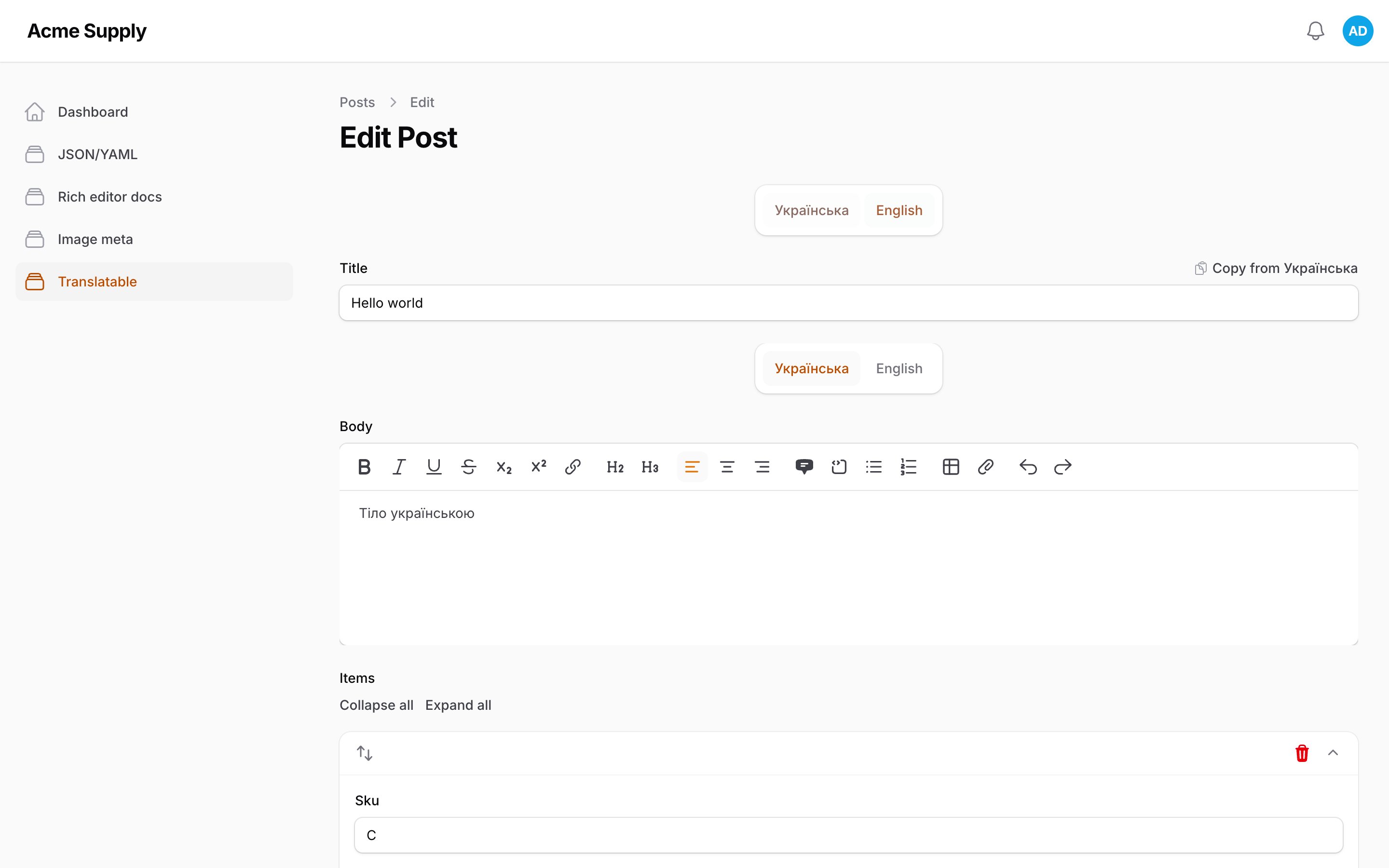Create a numbered list
The image size is (1389, 868).
click(908, 467)
